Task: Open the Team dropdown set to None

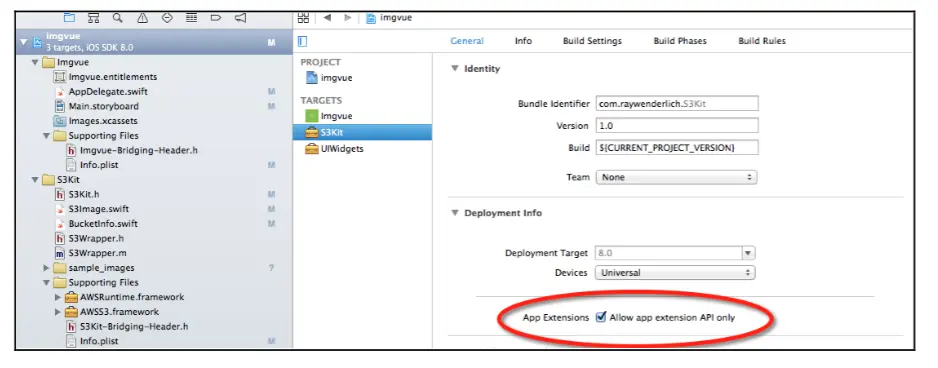Action: tap(676, 178)
